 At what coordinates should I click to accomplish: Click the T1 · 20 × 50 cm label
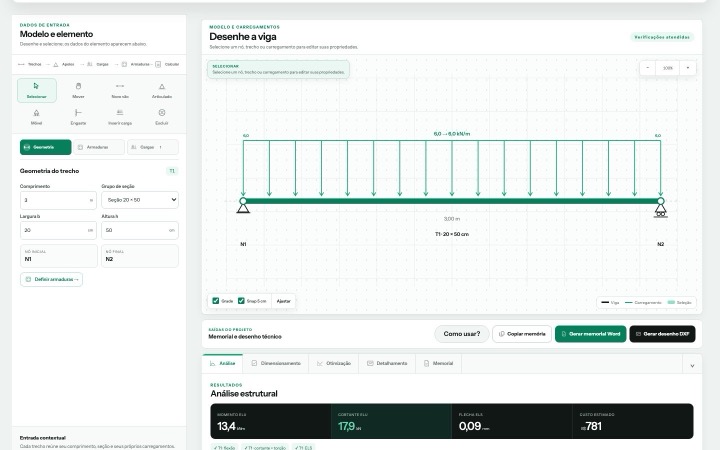tap(452, 234)
